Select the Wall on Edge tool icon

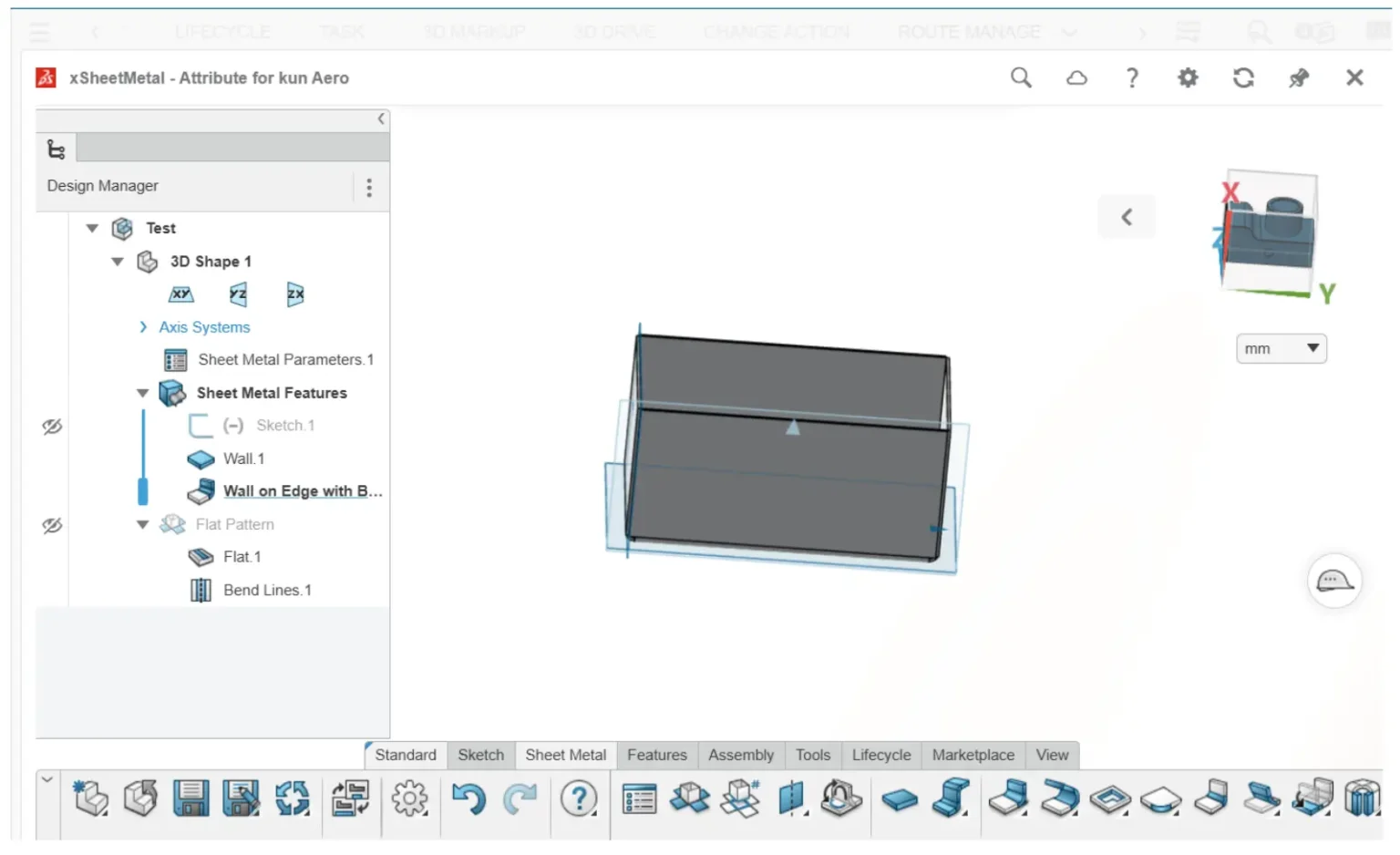tap(1009, 798)
